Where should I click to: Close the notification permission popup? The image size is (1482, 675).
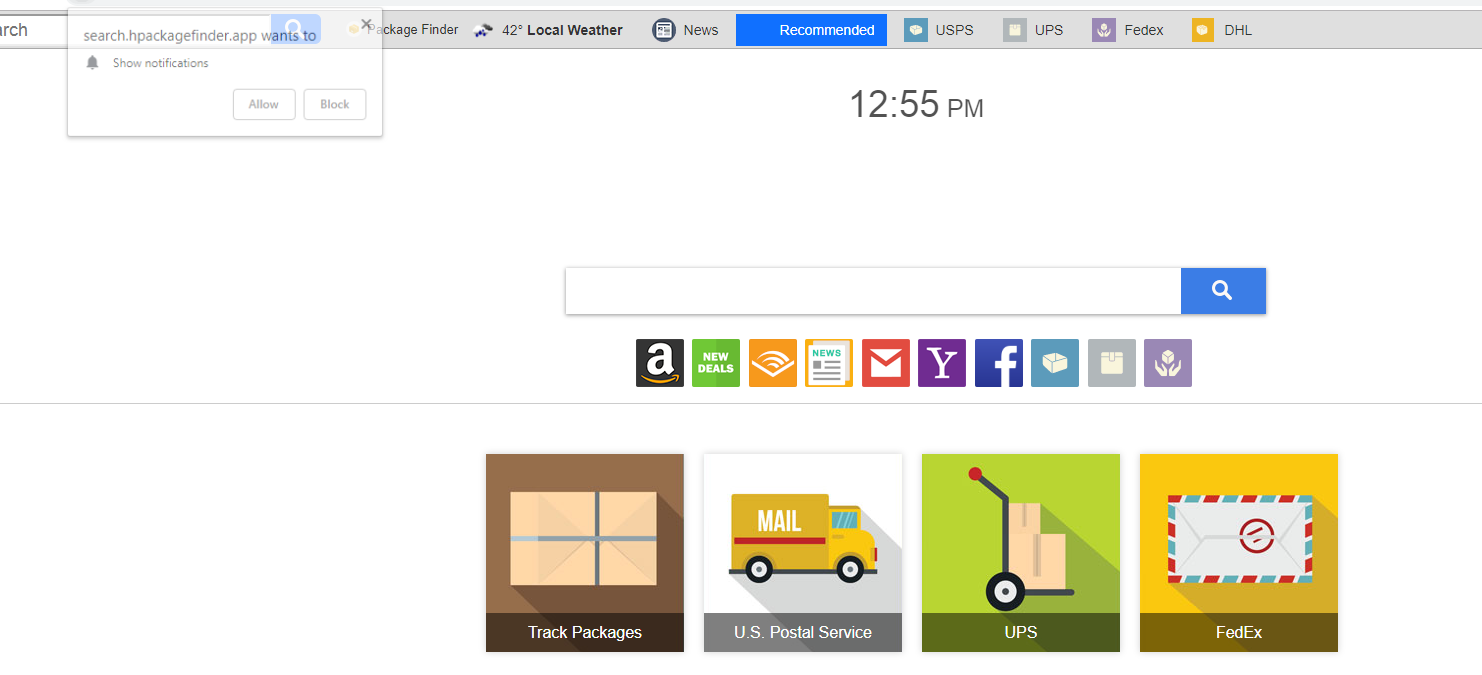coord(367,24)
